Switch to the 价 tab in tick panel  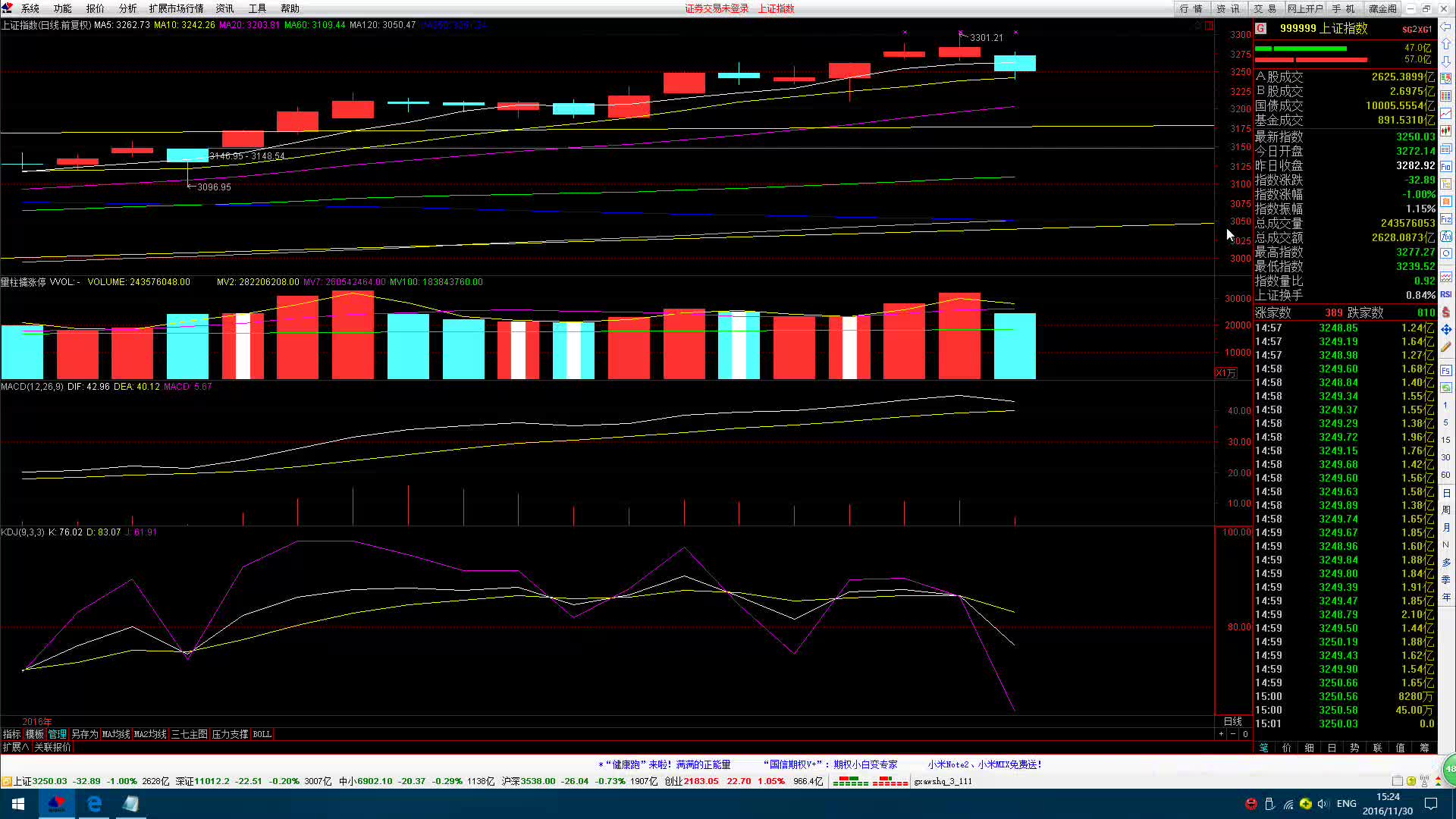pos(1286,748)
